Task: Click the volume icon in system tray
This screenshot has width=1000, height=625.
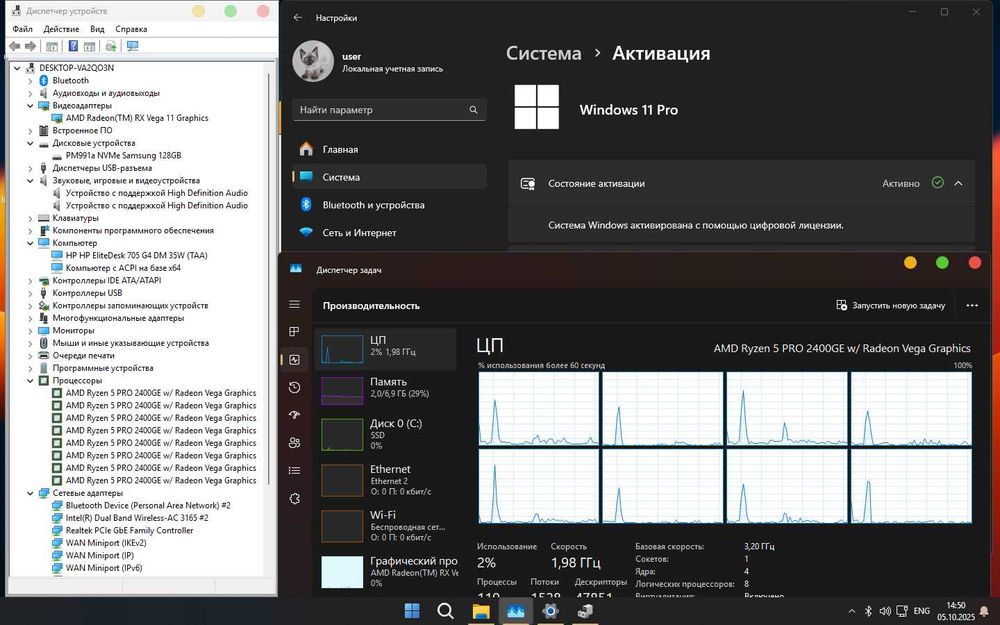Action: coord(885,611)
